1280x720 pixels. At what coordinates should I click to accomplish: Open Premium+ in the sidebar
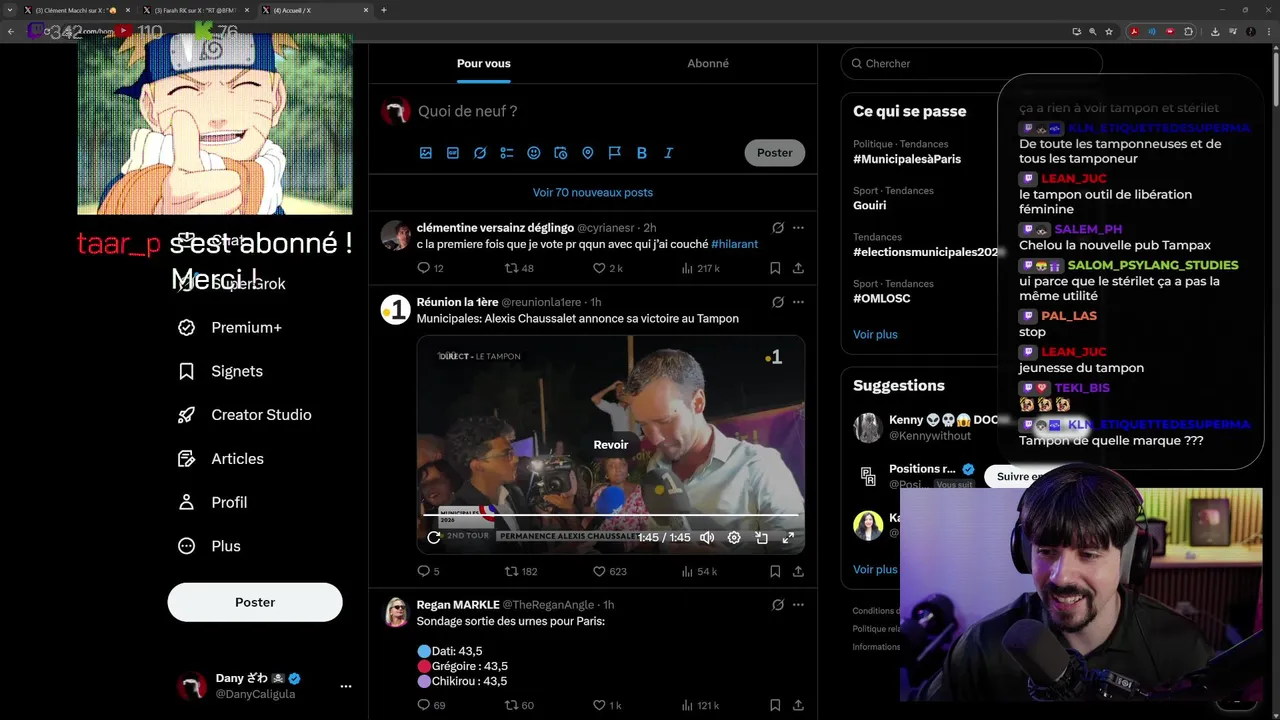230,327
